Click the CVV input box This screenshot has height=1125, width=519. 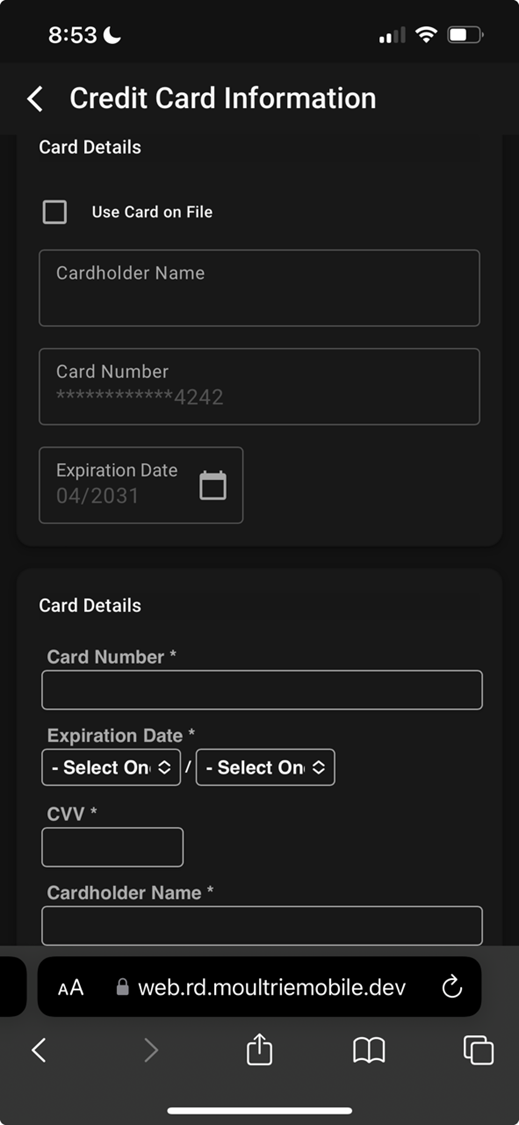pos(112,847)
